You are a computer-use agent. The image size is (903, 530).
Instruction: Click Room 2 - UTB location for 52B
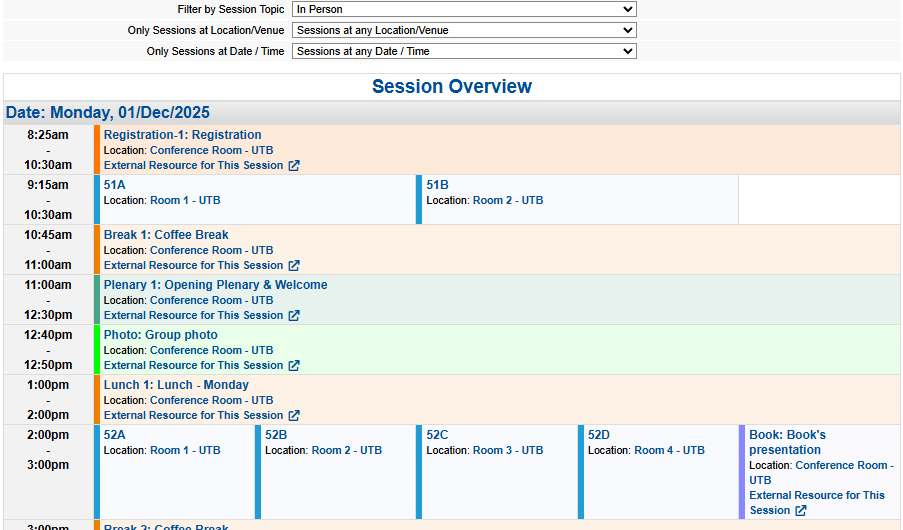346,451
